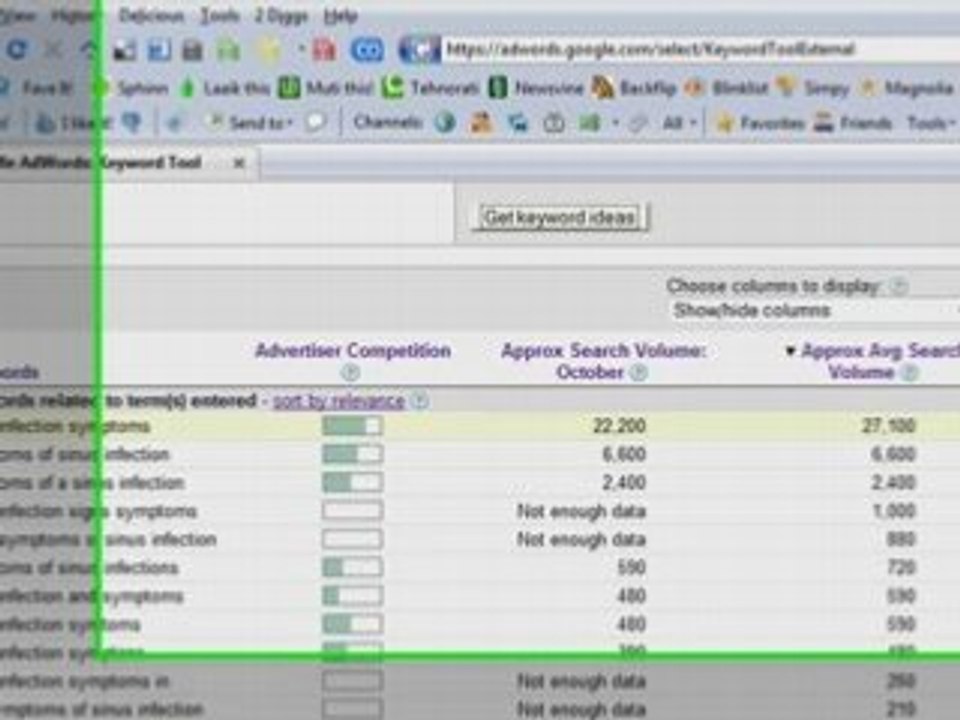Click the site icon left of the URL
Screen dimensions: 960x720
click(419, 50)
